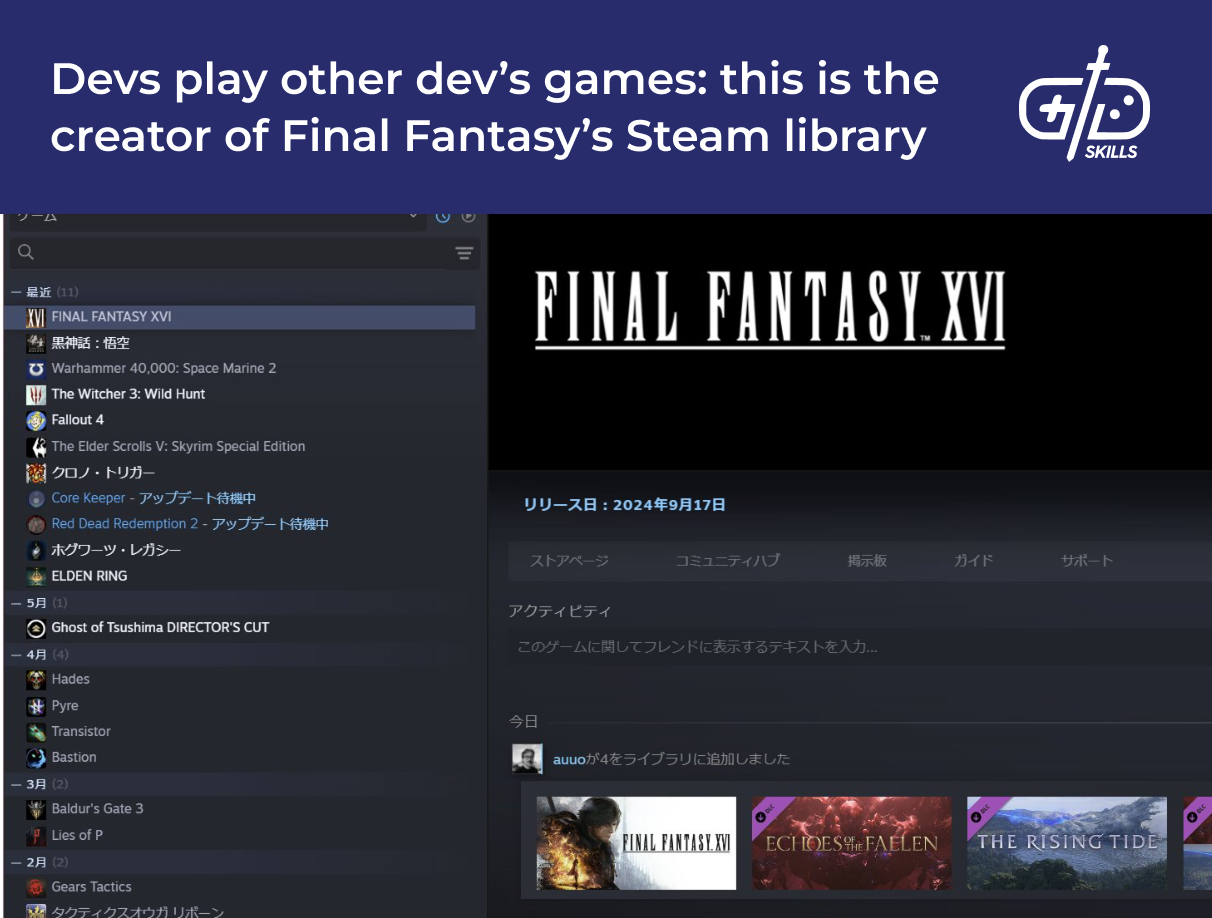This screenshot has height=918, width=1212.
Task: Open the ガイド guides tab
Action: pyautogui.click(x=973, y=561)
